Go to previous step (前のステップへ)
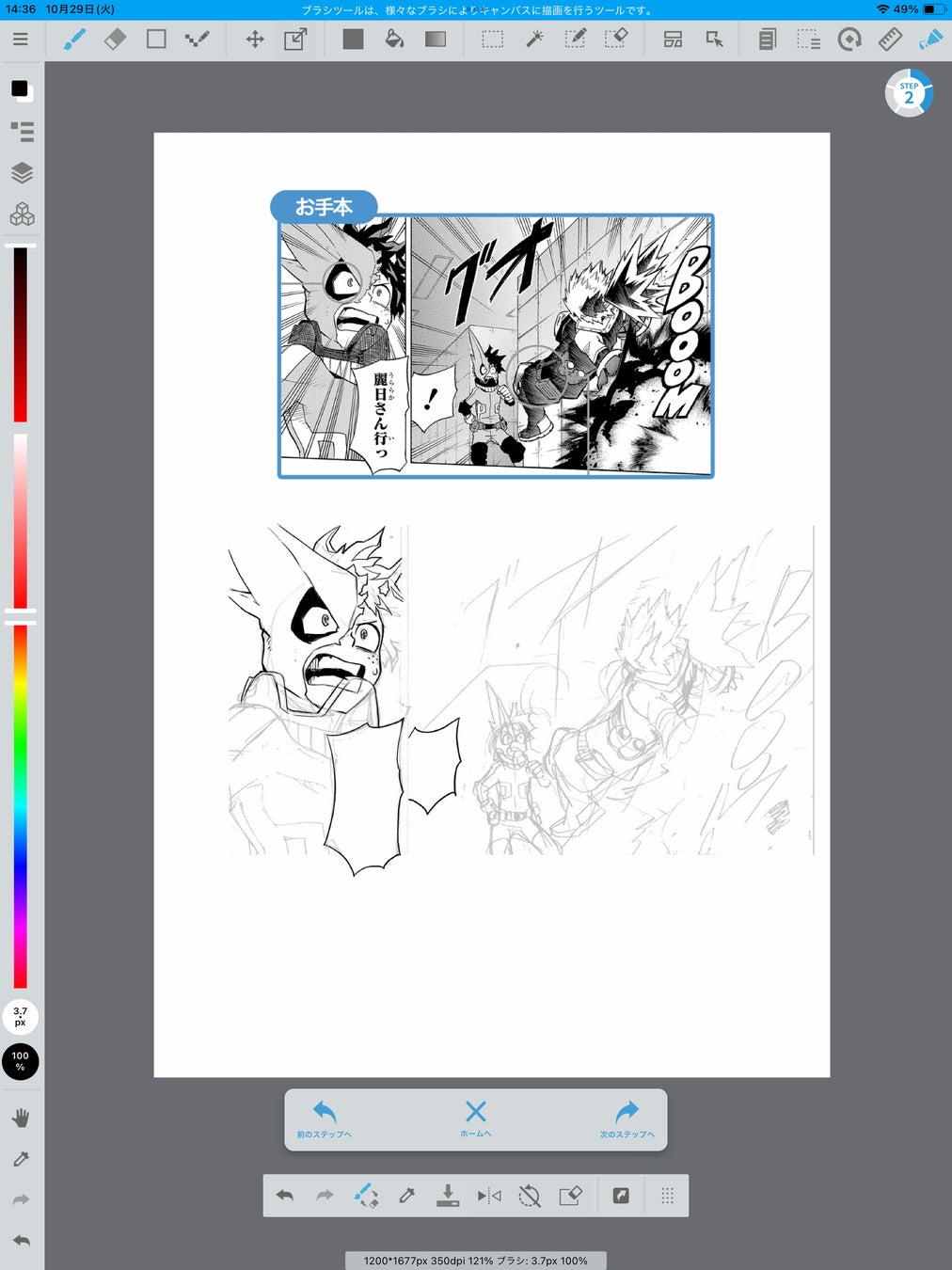 point(325,1119)
